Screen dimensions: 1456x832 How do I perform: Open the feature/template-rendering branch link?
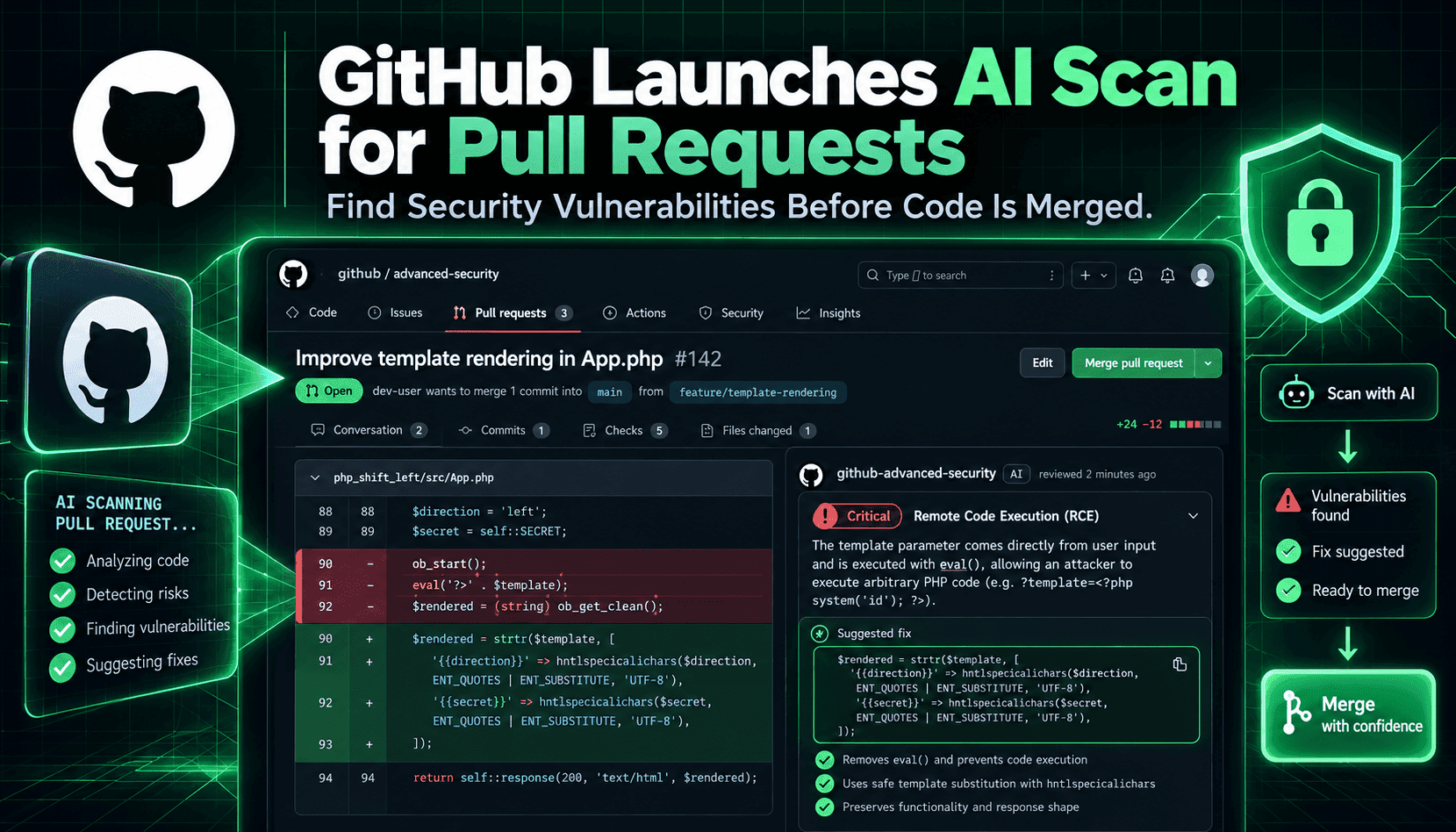[x=758, y=392]
